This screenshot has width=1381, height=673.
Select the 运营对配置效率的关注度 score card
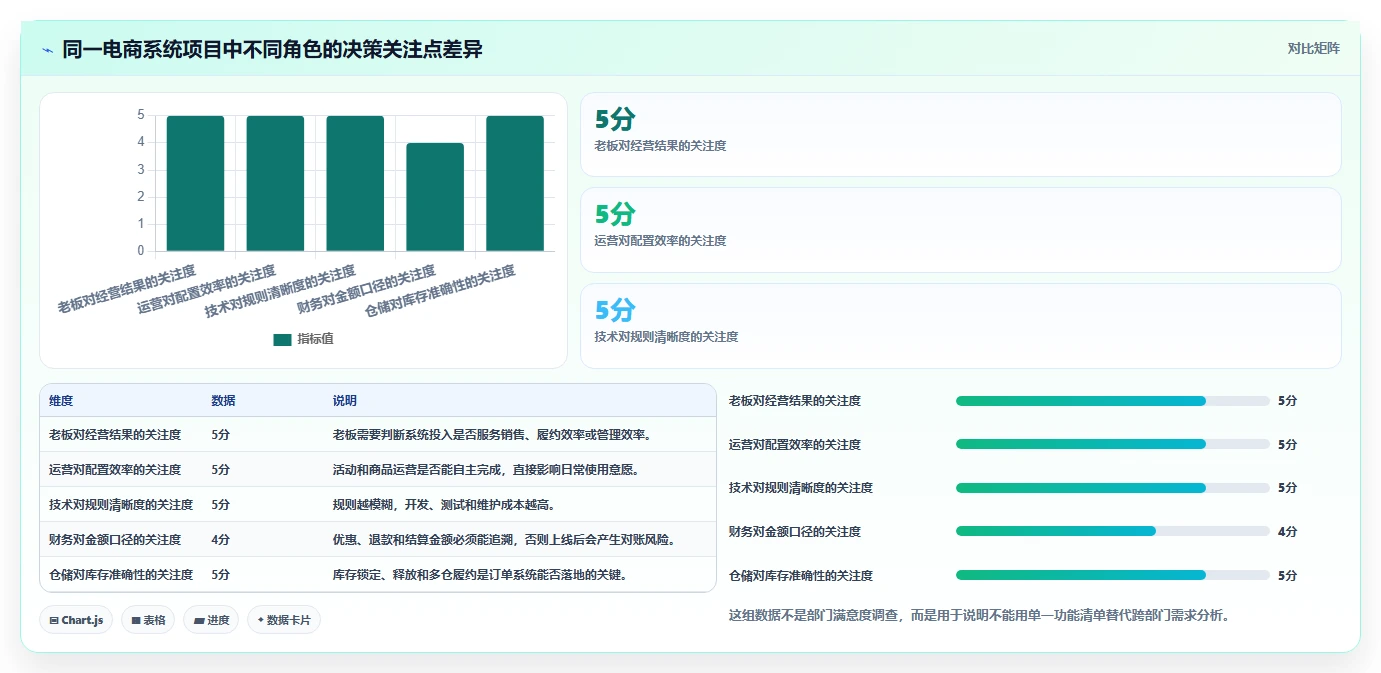tap(960, 230)
